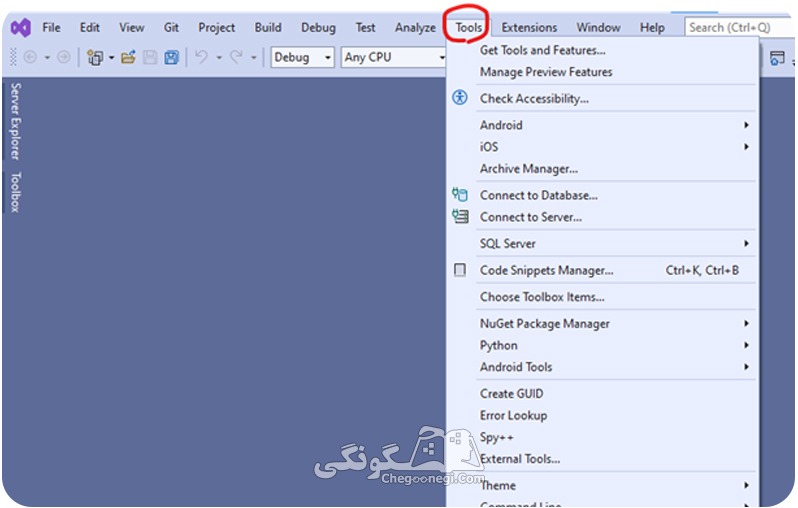Image resolution: width=798 pixels, height=508 pixels.
Task: Open the Debug menu
Action: pyautogui.click(x=319, y=27)
